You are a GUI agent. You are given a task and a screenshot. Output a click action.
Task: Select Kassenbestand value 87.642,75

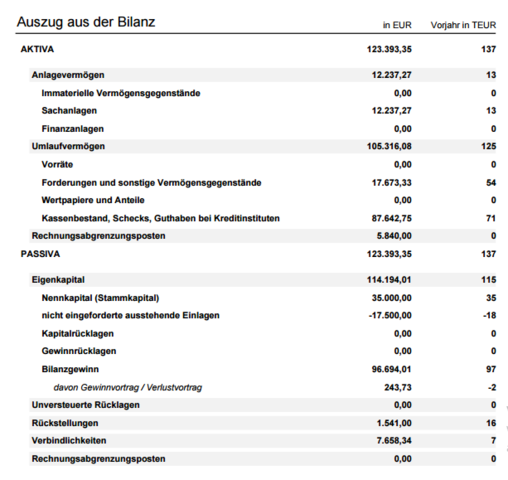point(392,219)
